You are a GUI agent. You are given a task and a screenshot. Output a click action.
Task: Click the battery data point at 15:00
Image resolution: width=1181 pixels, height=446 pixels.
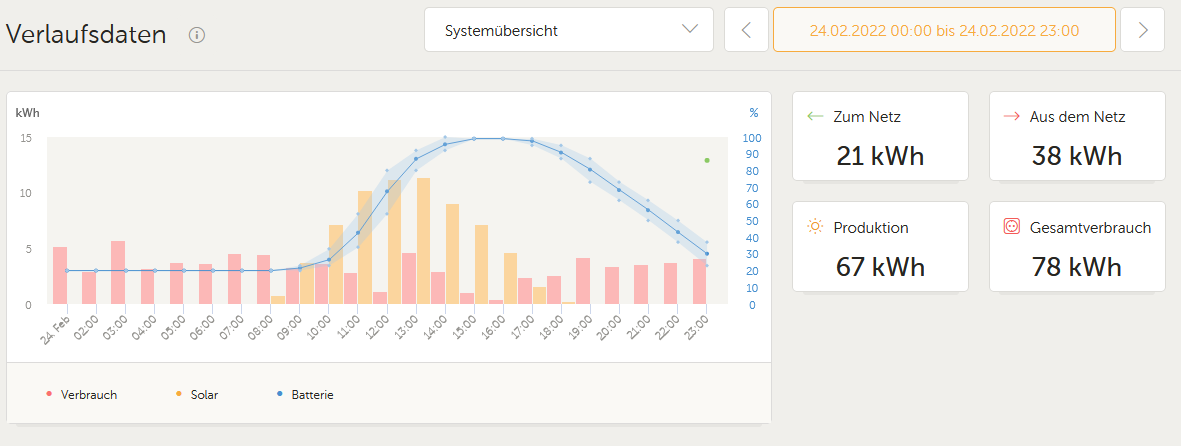pyautogui.click(x=474, y=139)
